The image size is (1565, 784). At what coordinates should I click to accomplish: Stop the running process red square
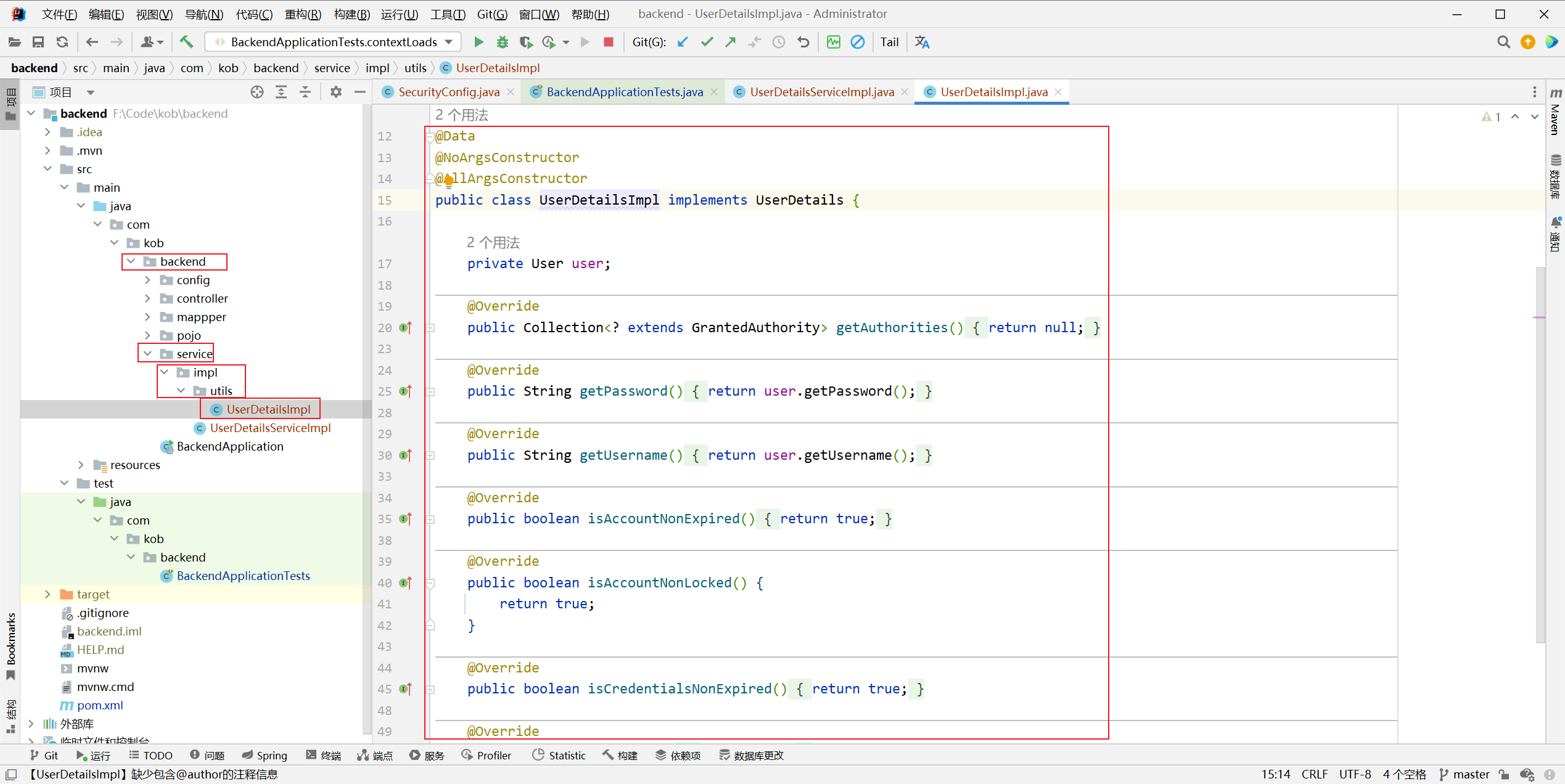609,42
